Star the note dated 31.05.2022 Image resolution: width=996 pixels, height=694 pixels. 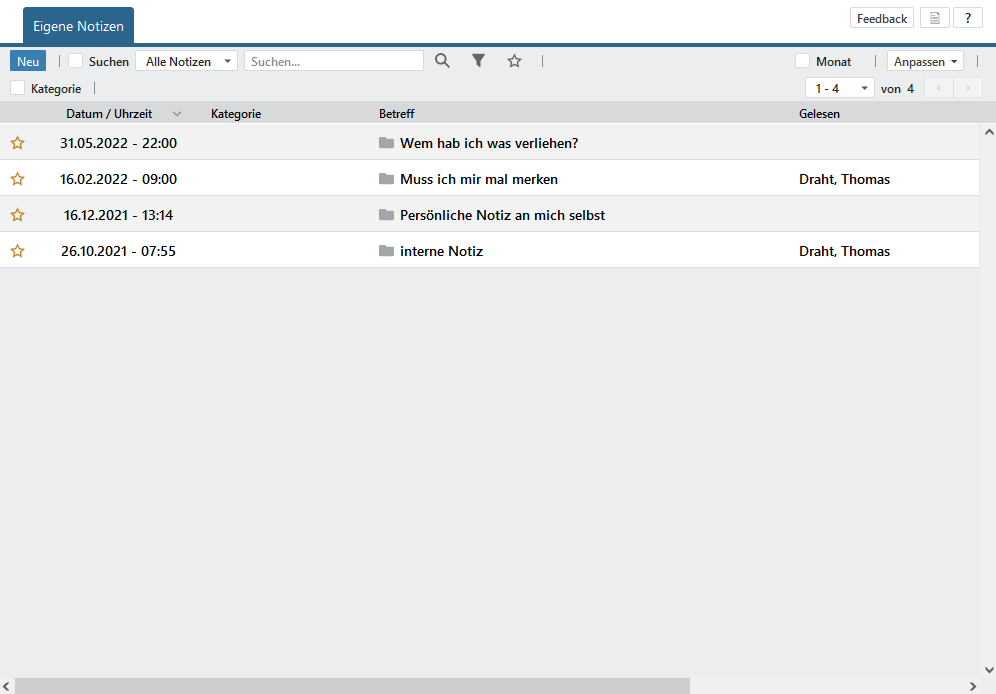point(17,143)
